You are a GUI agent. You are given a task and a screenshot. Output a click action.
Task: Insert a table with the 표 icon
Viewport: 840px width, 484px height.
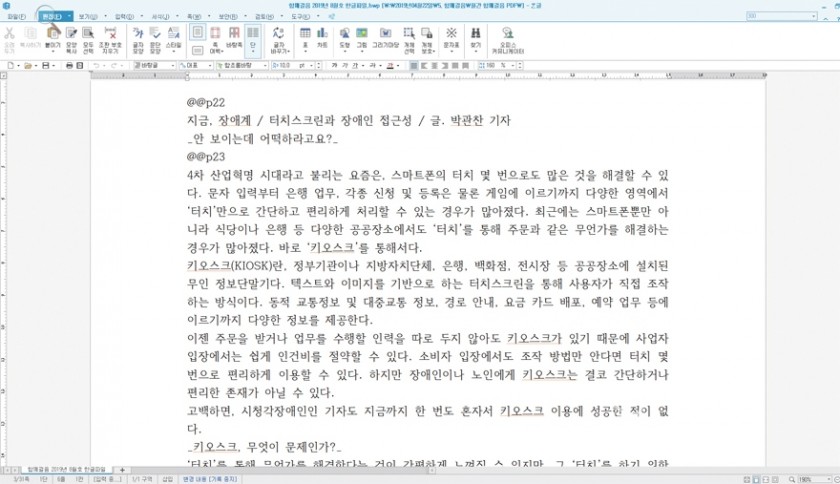coord(303,37)
